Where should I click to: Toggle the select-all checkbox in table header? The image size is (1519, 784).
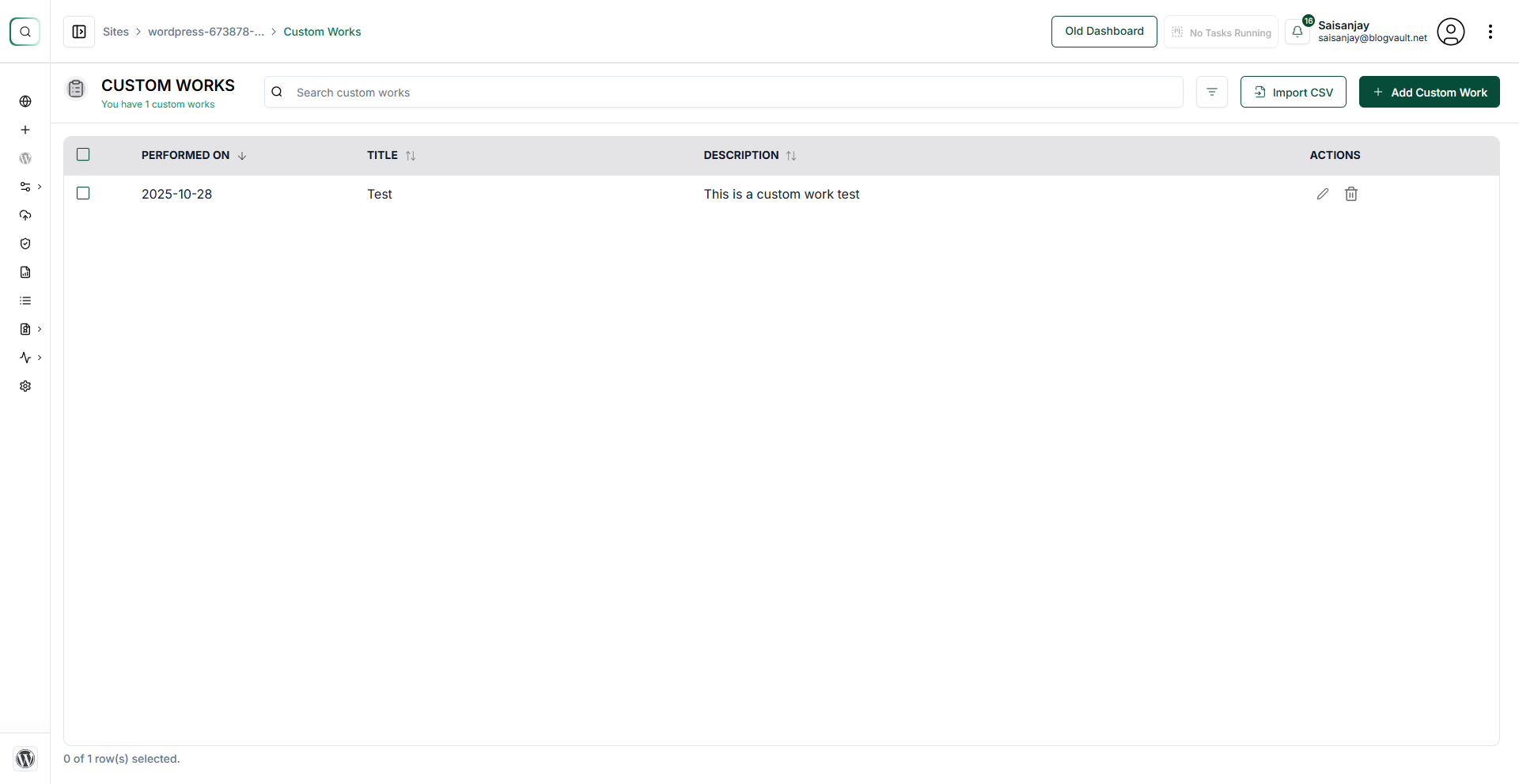[x=83, y=154]
